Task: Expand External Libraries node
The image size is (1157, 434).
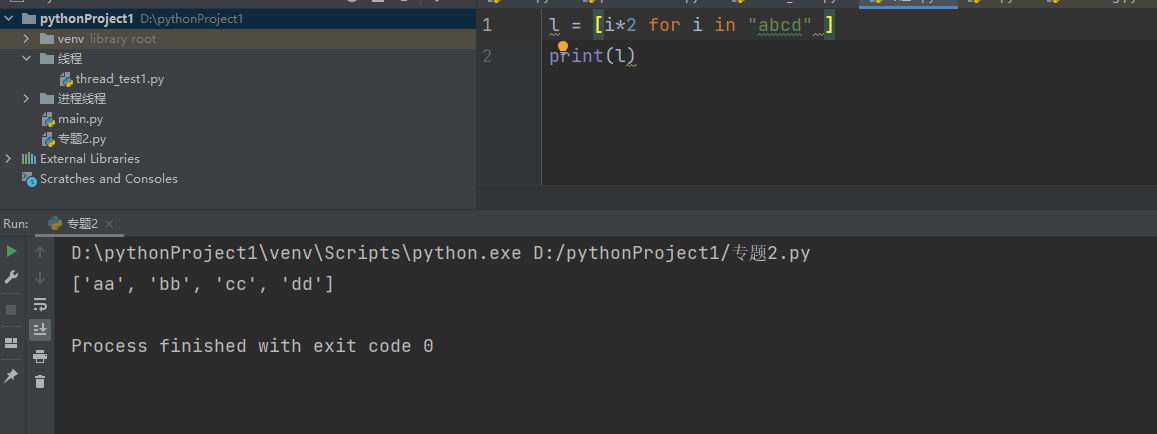Action: coord(9,159)
